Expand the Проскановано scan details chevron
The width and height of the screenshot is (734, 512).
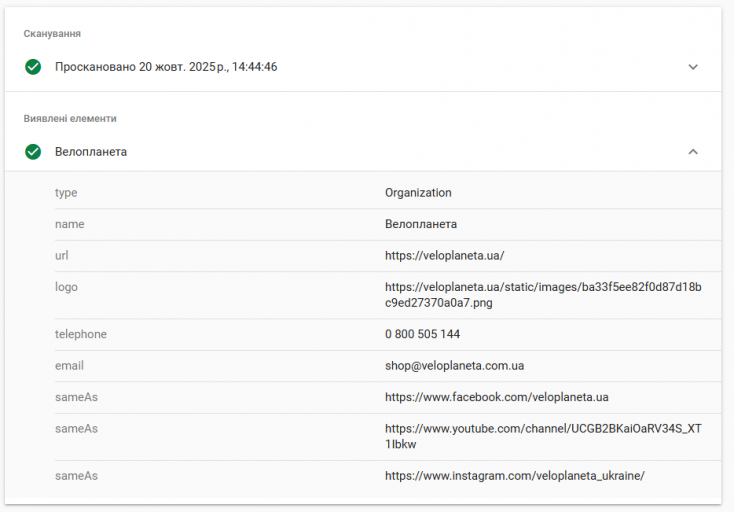pos(693,67)
